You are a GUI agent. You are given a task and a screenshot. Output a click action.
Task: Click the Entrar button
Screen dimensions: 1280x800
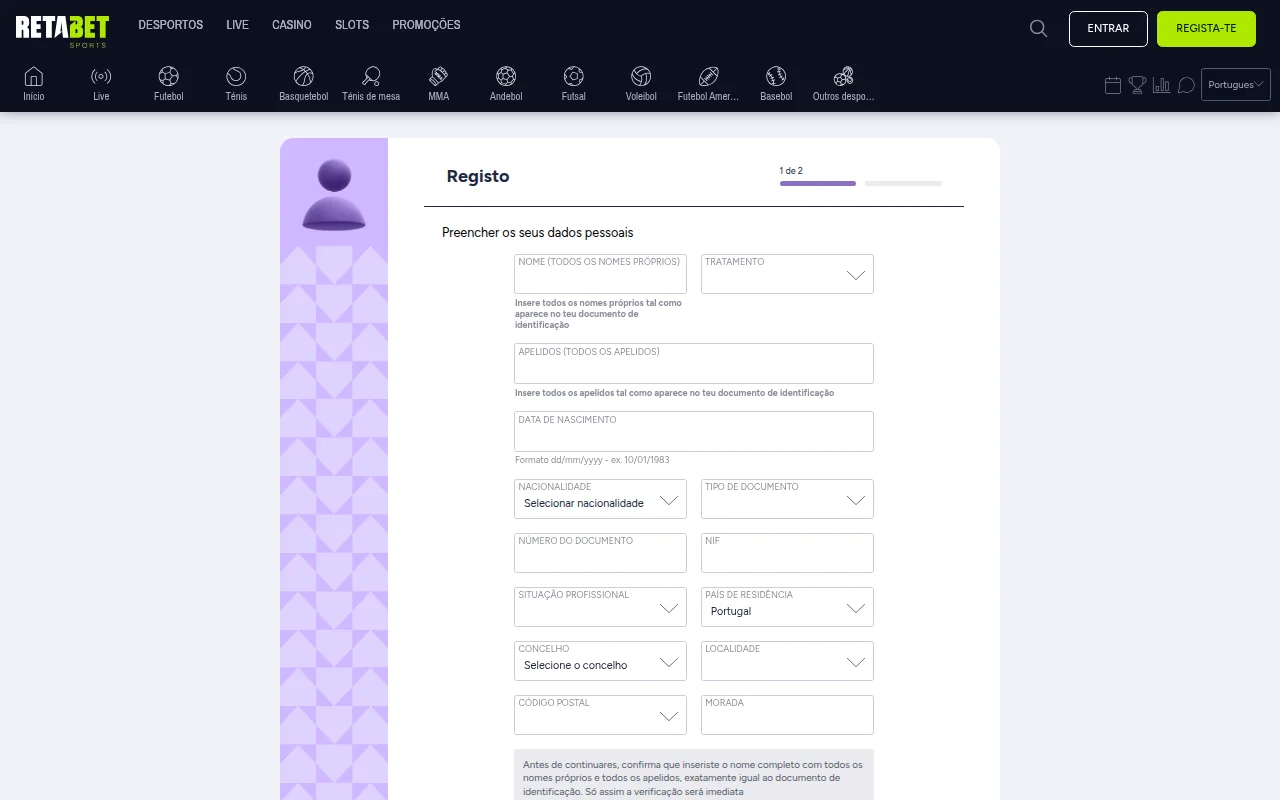[x=1108, y=29]
